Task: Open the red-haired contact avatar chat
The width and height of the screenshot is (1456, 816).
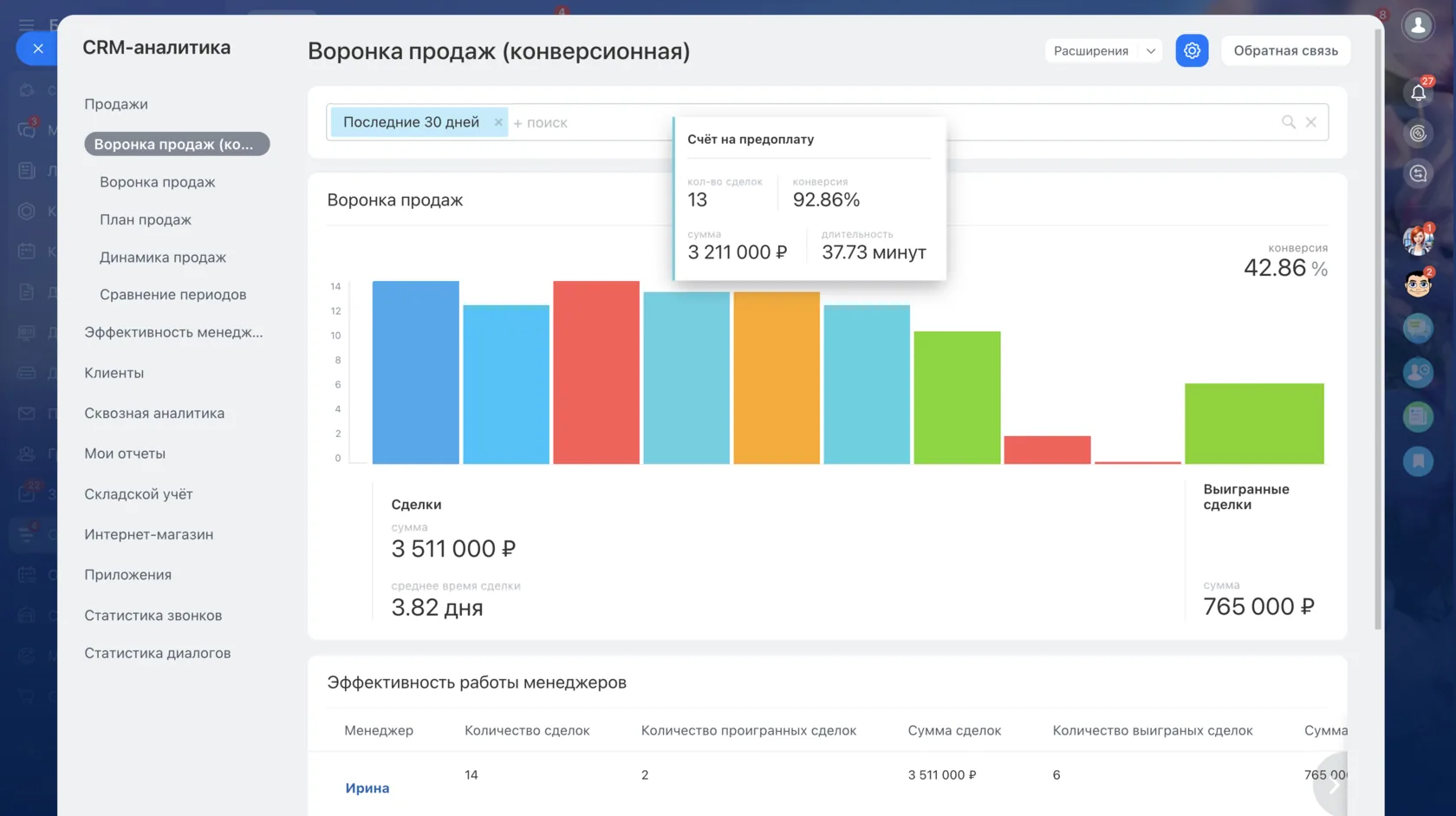Action: click(1418, 240)
